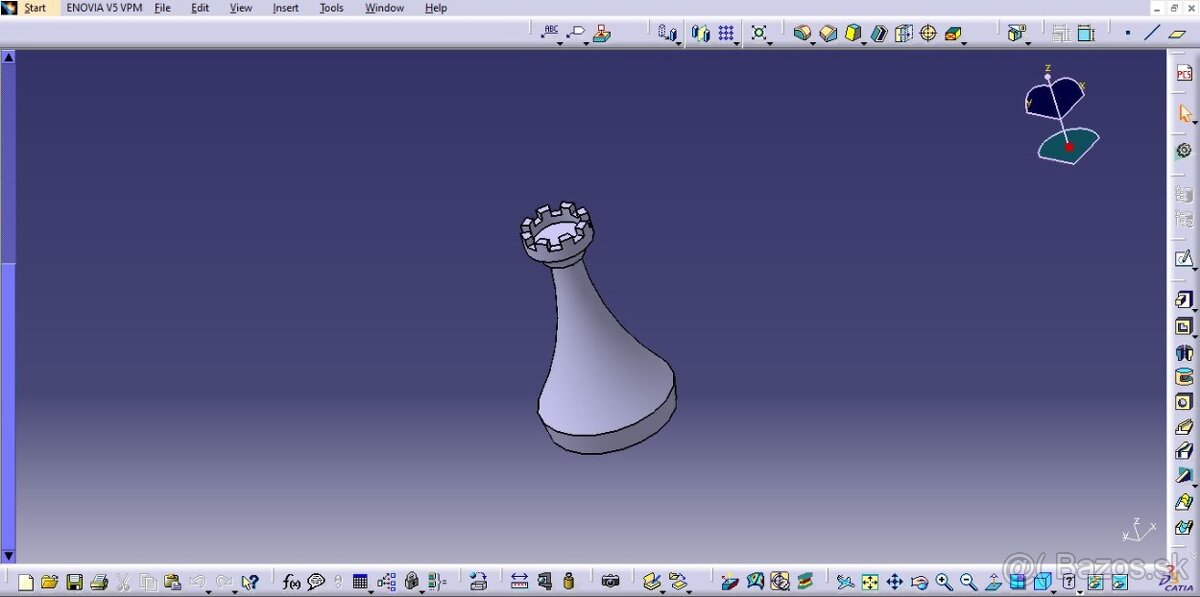Viewport: 1200px width, 597px height.
Task: Open the Undo history dropdown arrow
Action: point(208,591)
